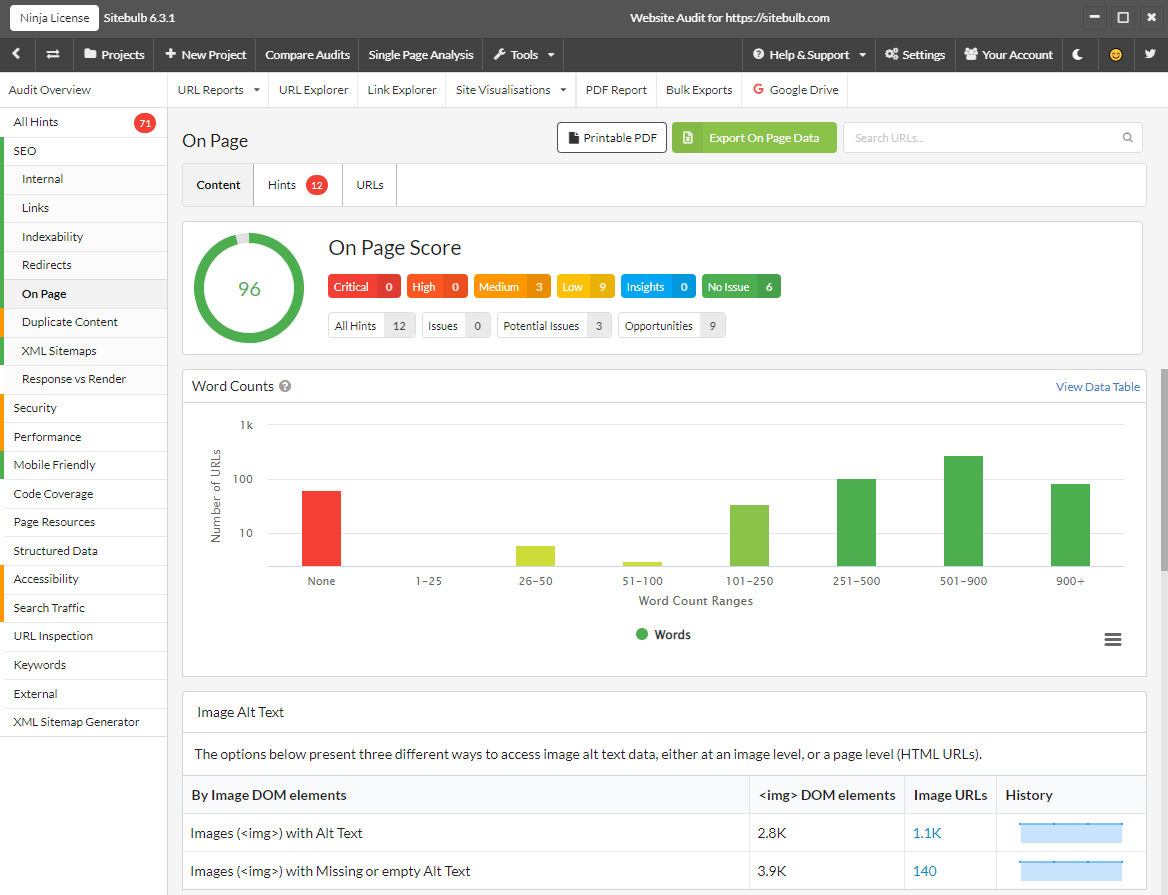The width and height of the screenshot is (1168, 895).
Task: Open the Site Visualisations dropdown
Action: tap(510, 89)
